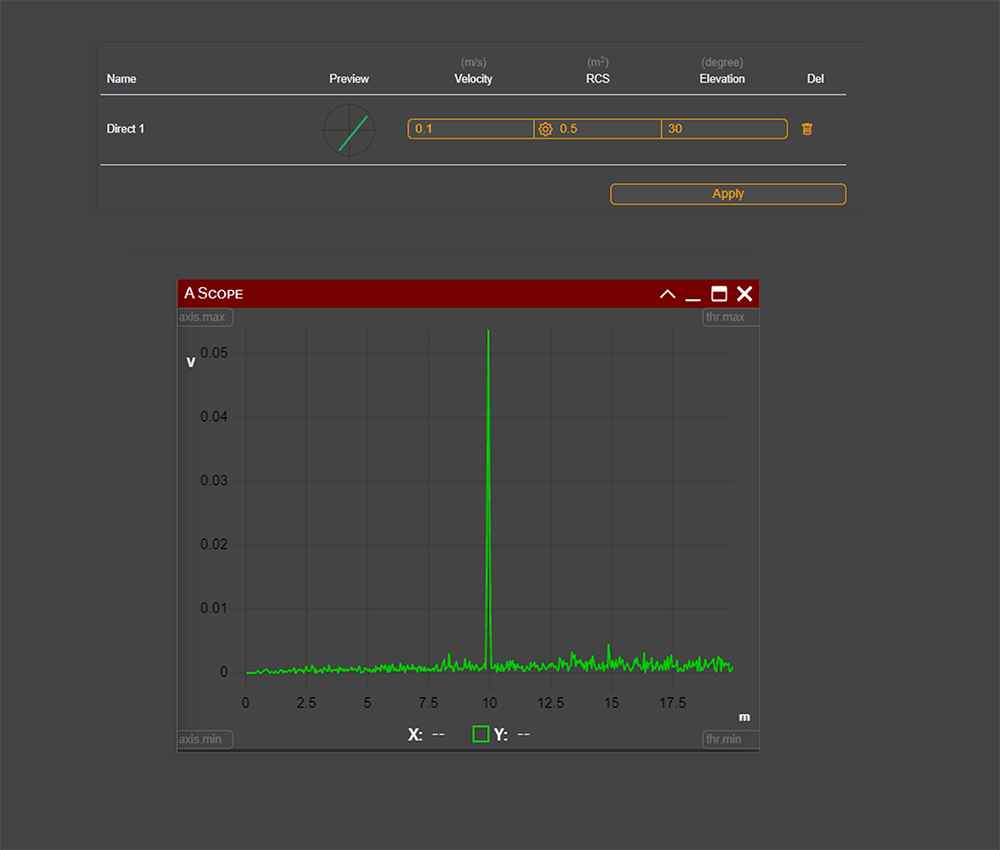This screenshot has width=1000, height=850.
Task: Open the axis.min adjustment control
Action: [x=204, y=739]
